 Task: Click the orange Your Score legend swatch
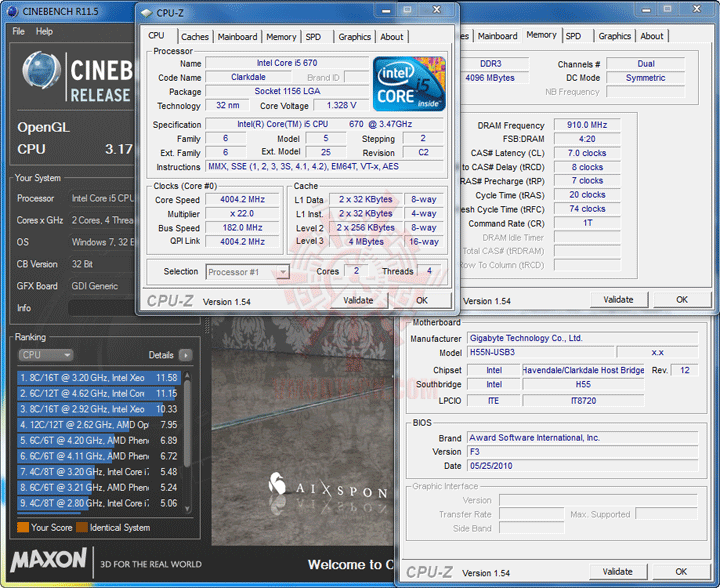click(23, 527)
